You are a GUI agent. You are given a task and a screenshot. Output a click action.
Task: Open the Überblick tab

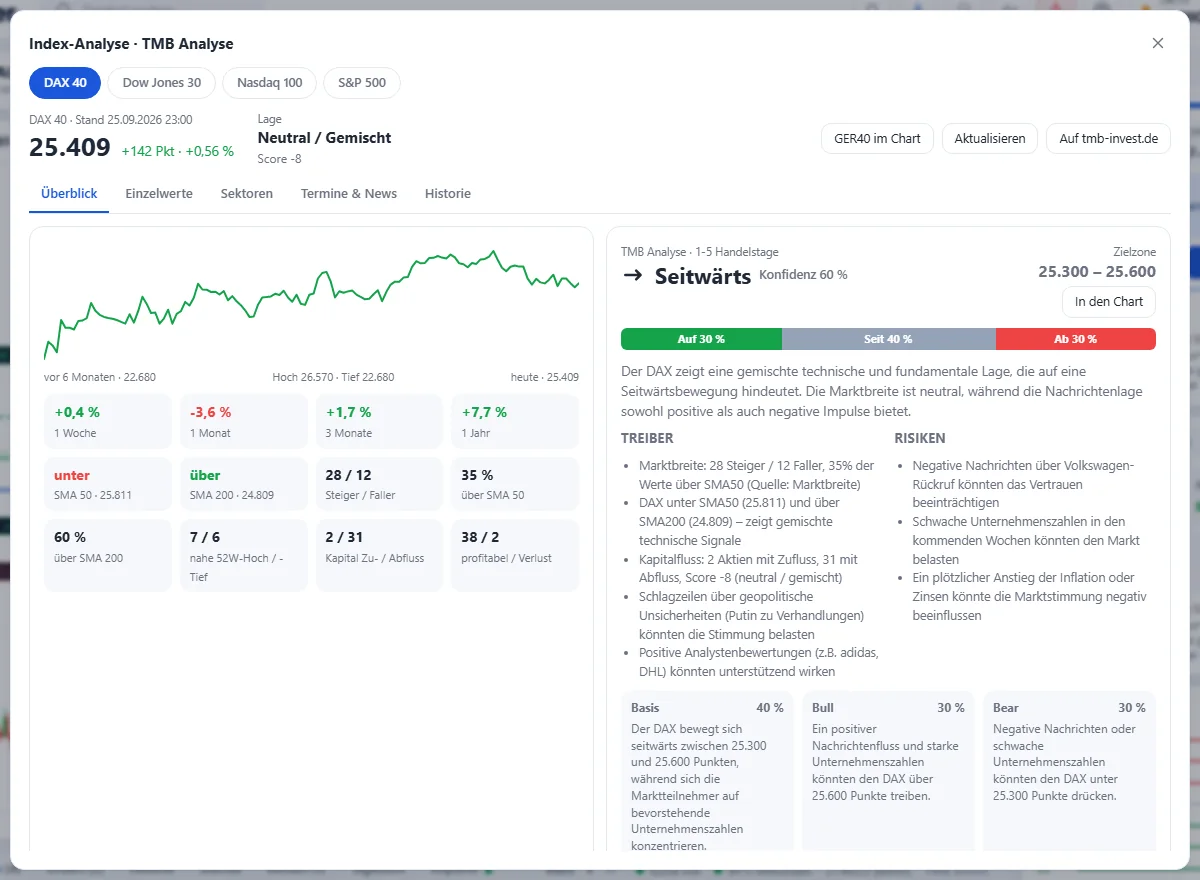69,194
